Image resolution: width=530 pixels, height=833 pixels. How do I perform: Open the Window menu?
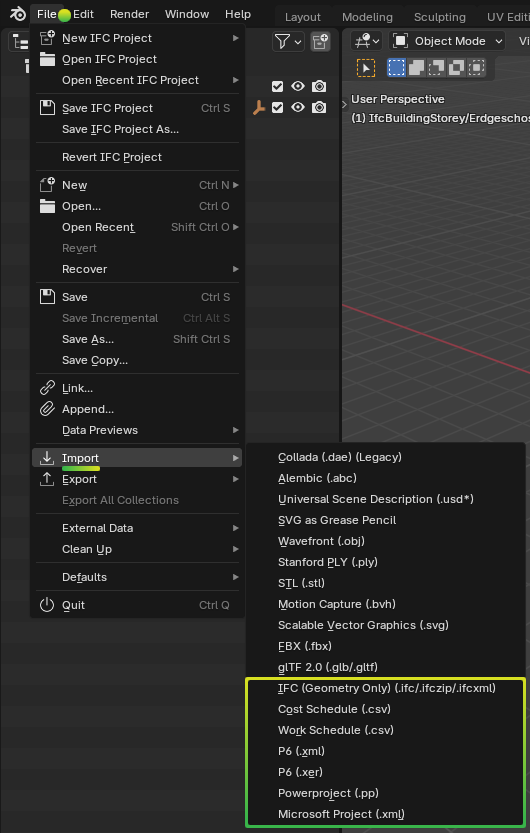click(x=187, y=14)
